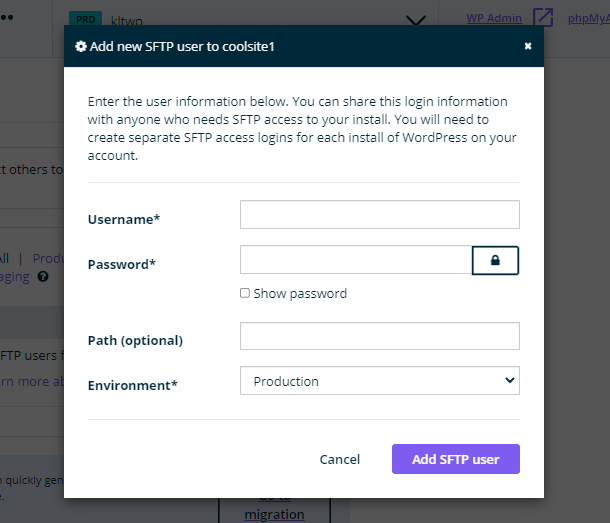Click the help question mark icon

pos(43,277)
